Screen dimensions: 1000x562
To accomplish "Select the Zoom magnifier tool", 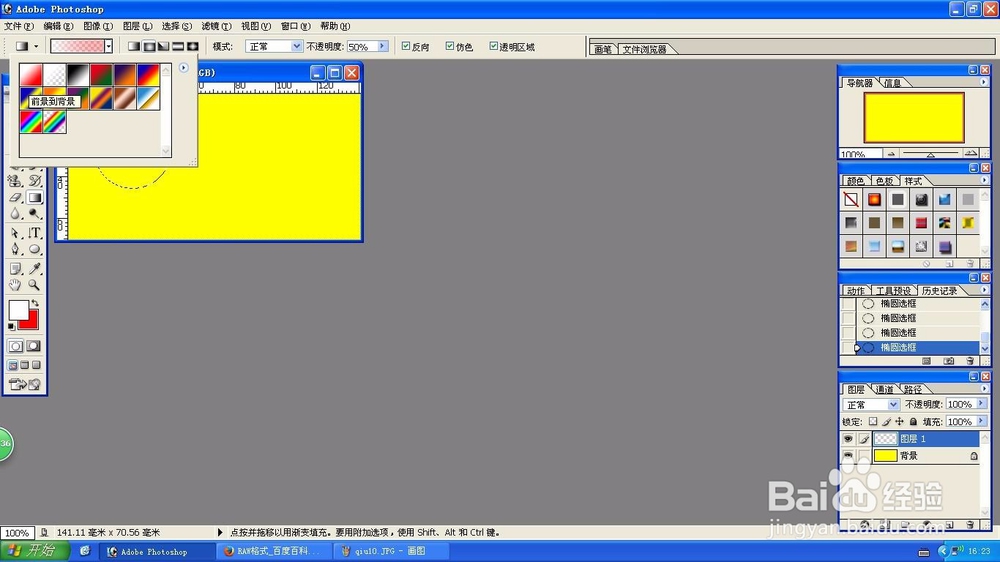I will click(x=35, y=285).
